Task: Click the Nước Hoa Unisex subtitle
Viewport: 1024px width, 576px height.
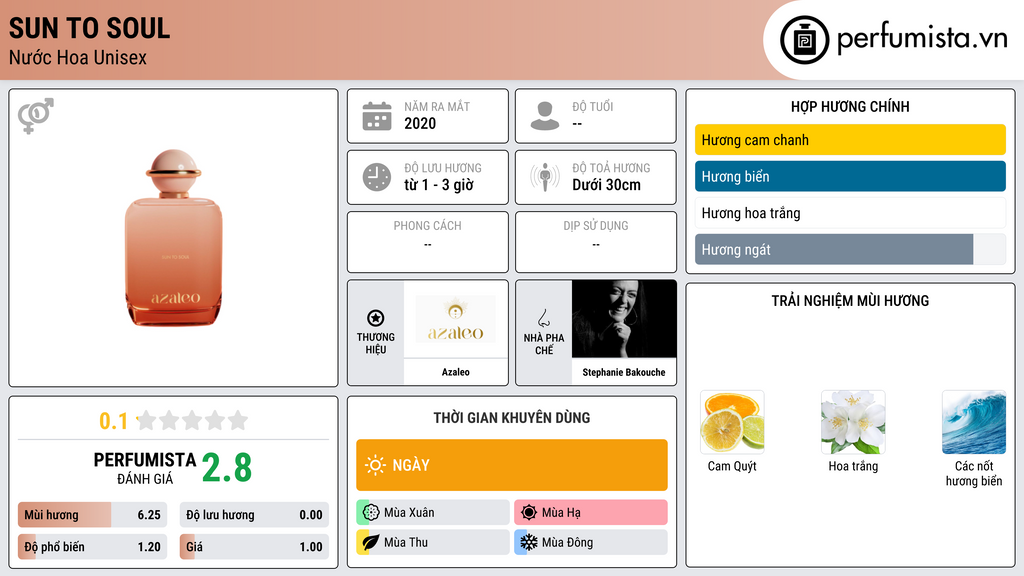Action: (x=78, y=57)
